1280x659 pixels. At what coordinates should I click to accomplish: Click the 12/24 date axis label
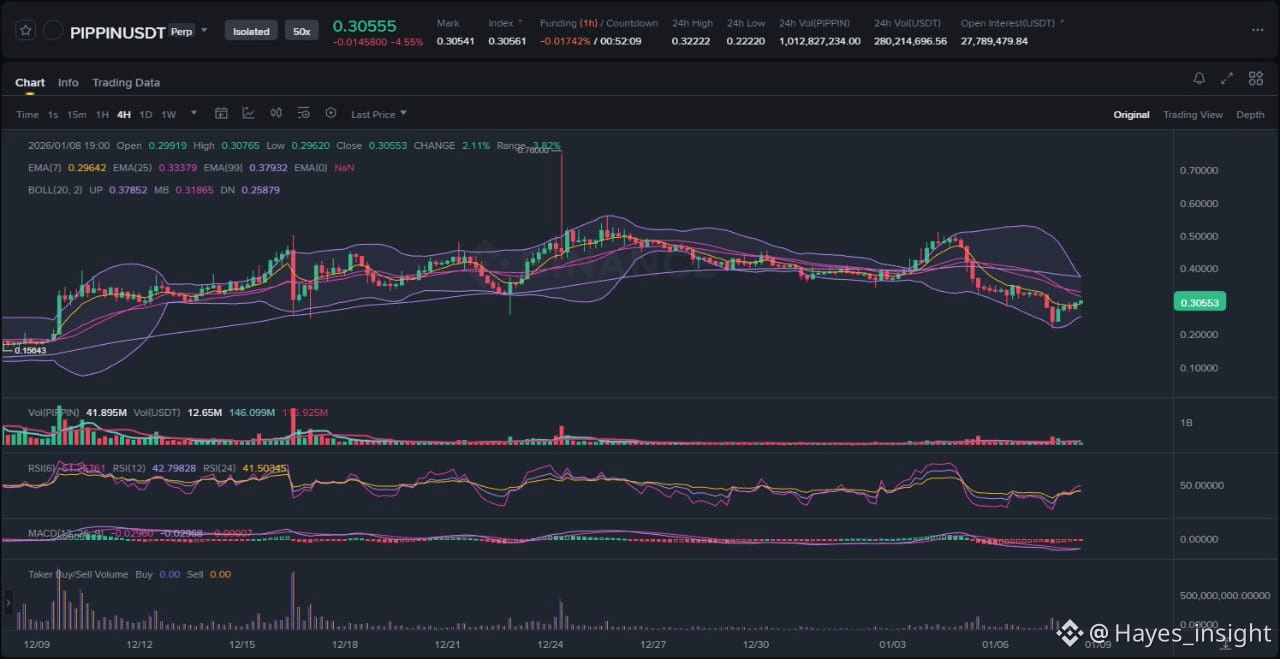pos(551,645)
